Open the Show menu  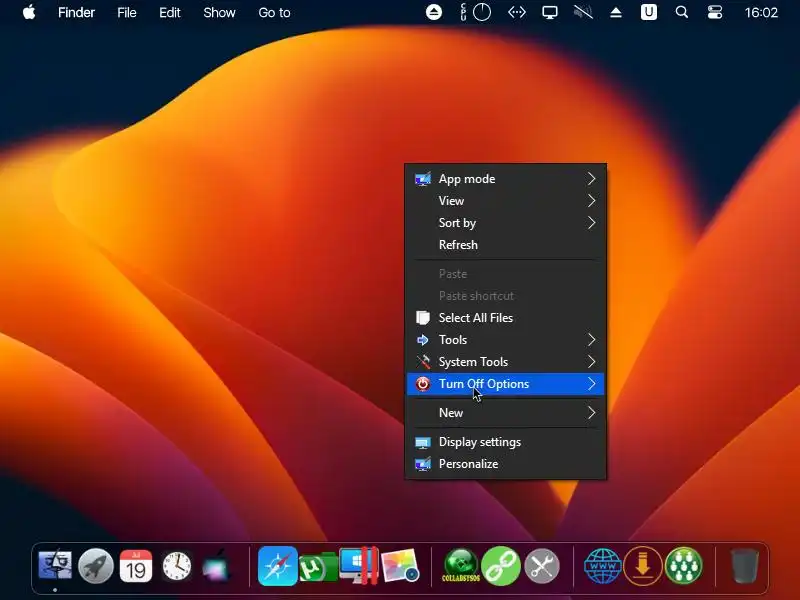(219, 12)
